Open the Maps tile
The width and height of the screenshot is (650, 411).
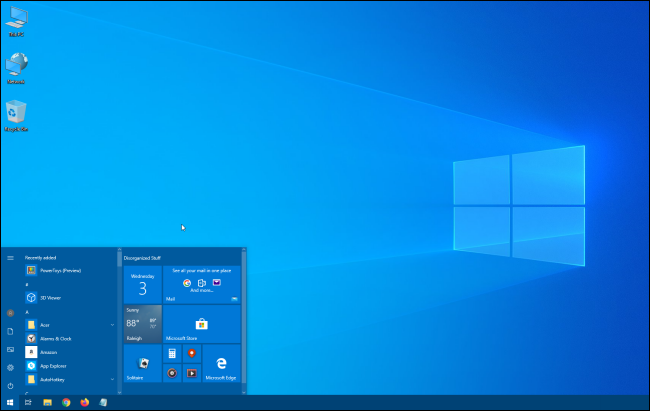point(192,354)
